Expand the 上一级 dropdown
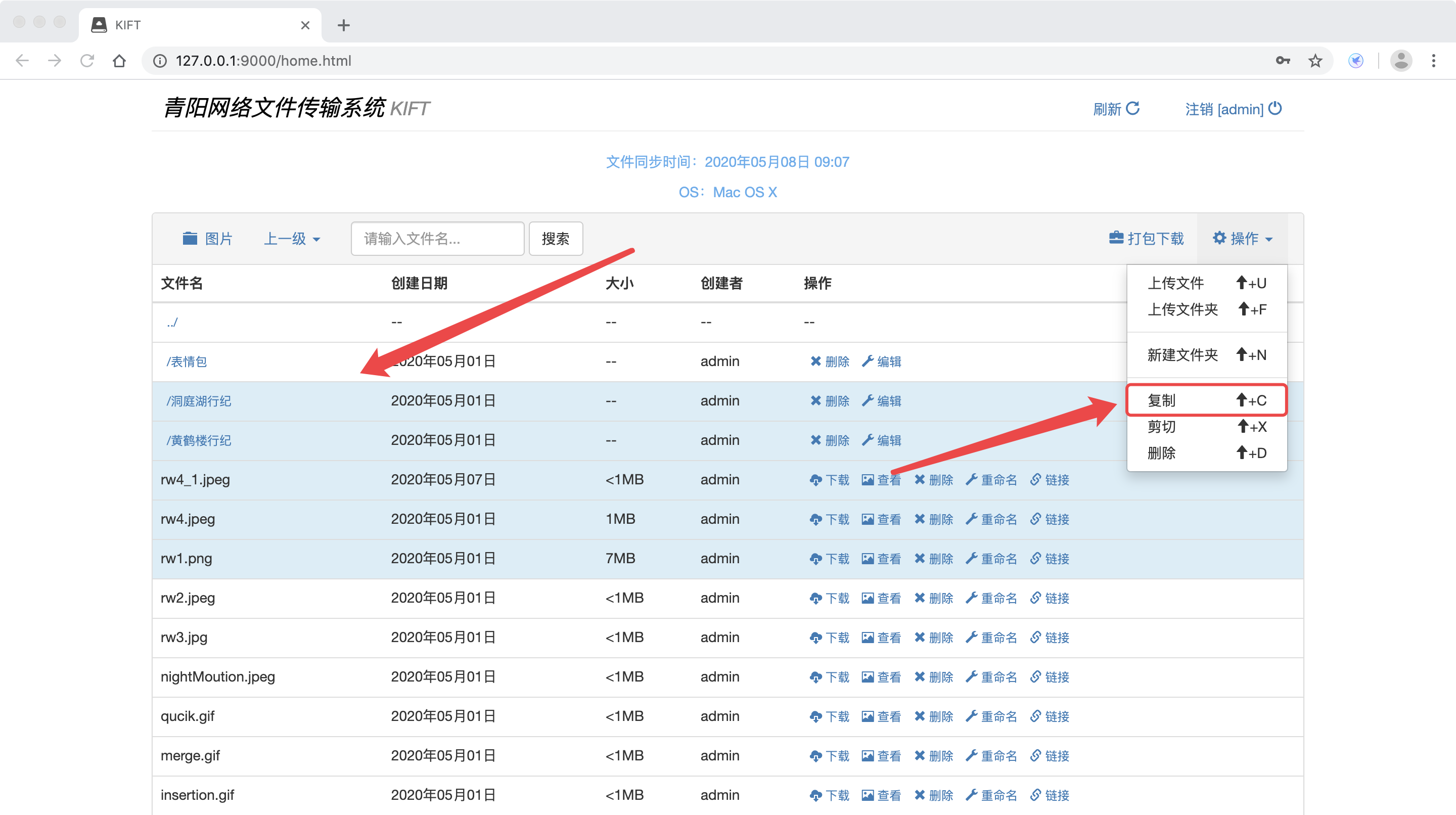Screen dimensions: 1456x815 click(x=292, y=239)
